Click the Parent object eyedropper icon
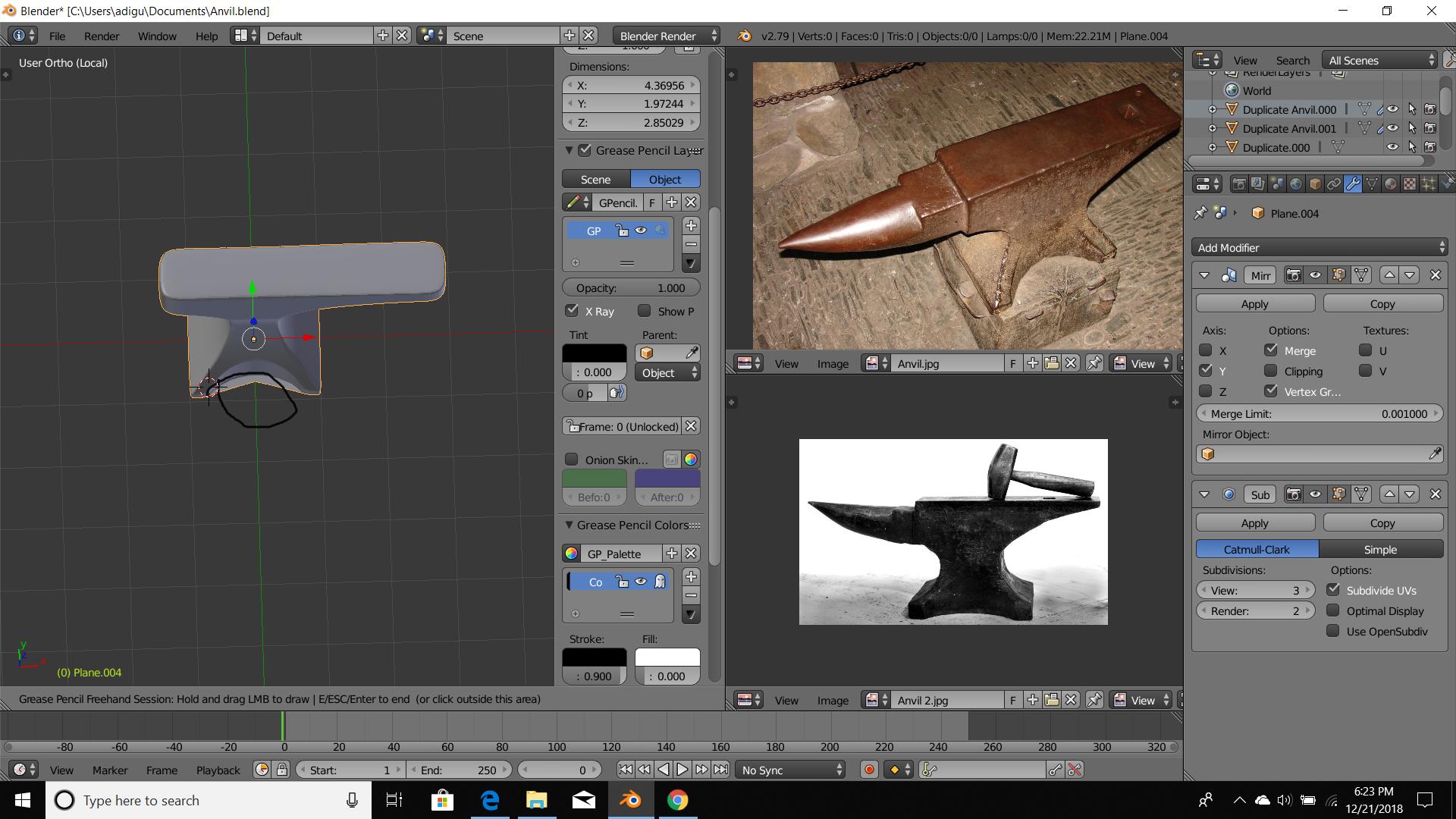 click(x=692, y=353)
